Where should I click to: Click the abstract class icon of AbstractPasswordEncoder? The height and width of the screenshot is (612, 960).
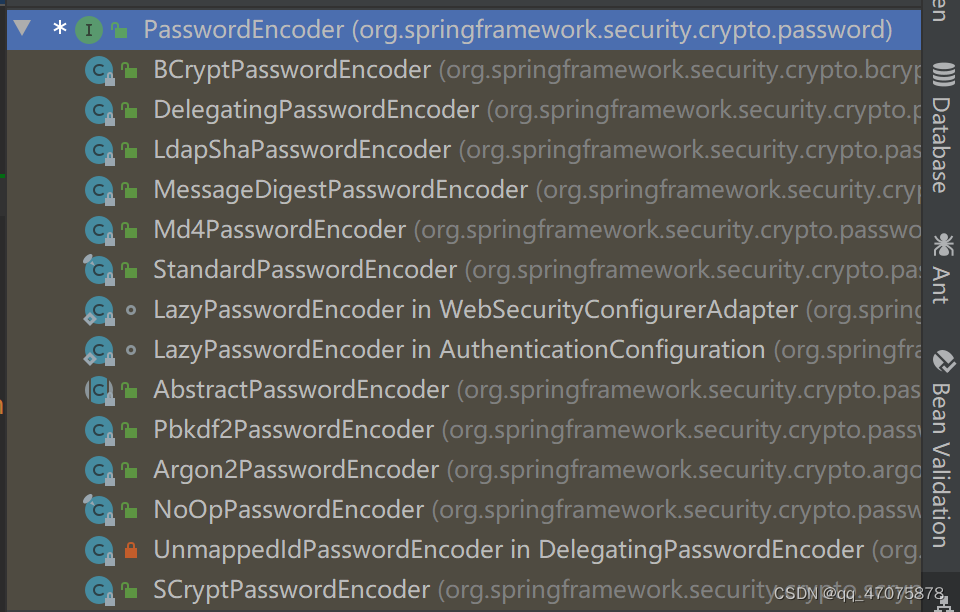[x=100, y=389]
